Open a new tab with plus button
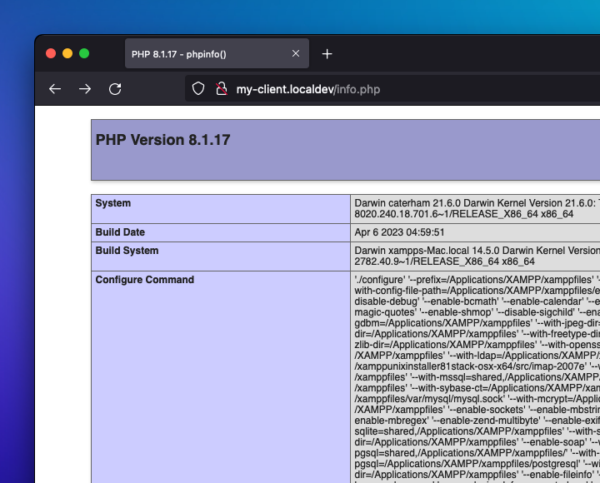This screenshot has height=483, width=600. pos(327,54)
